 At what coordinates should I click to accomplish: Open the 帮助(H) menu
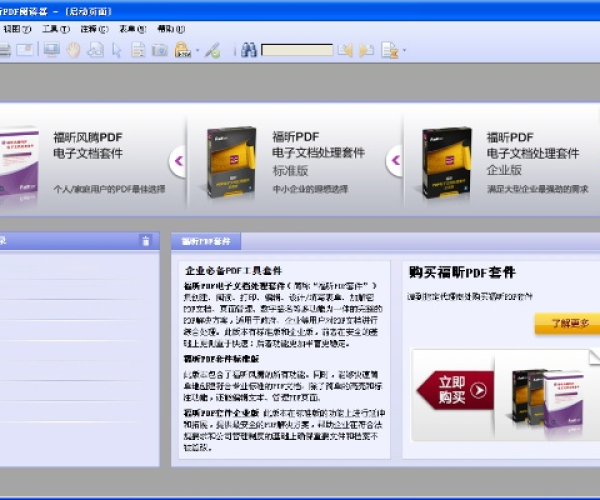(x=171, y=29)
